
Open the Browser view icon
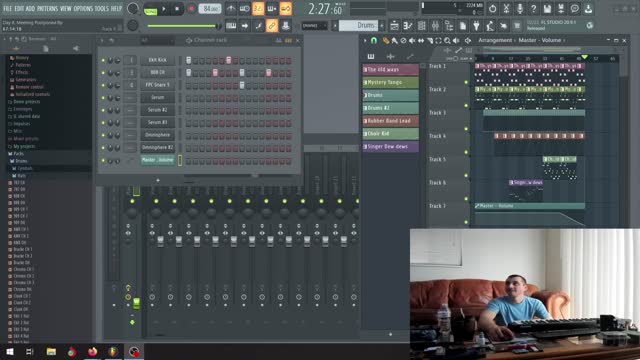pos(449,26)
